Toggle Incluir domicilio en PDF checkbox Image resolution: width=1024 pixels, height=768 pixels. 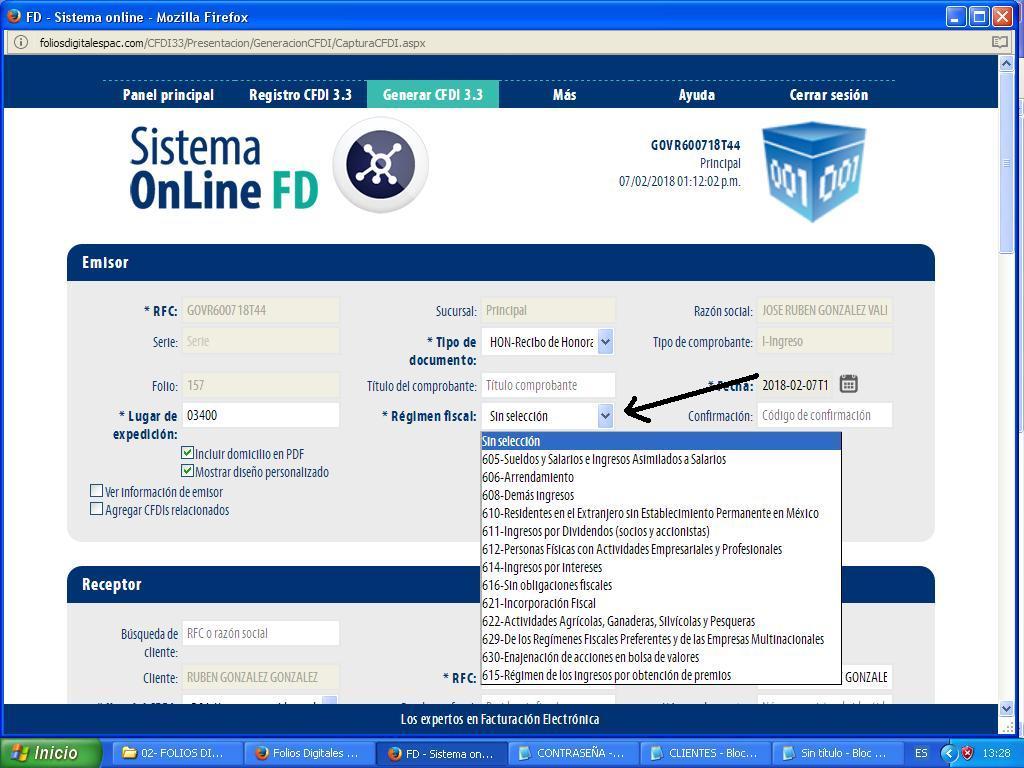187,453
